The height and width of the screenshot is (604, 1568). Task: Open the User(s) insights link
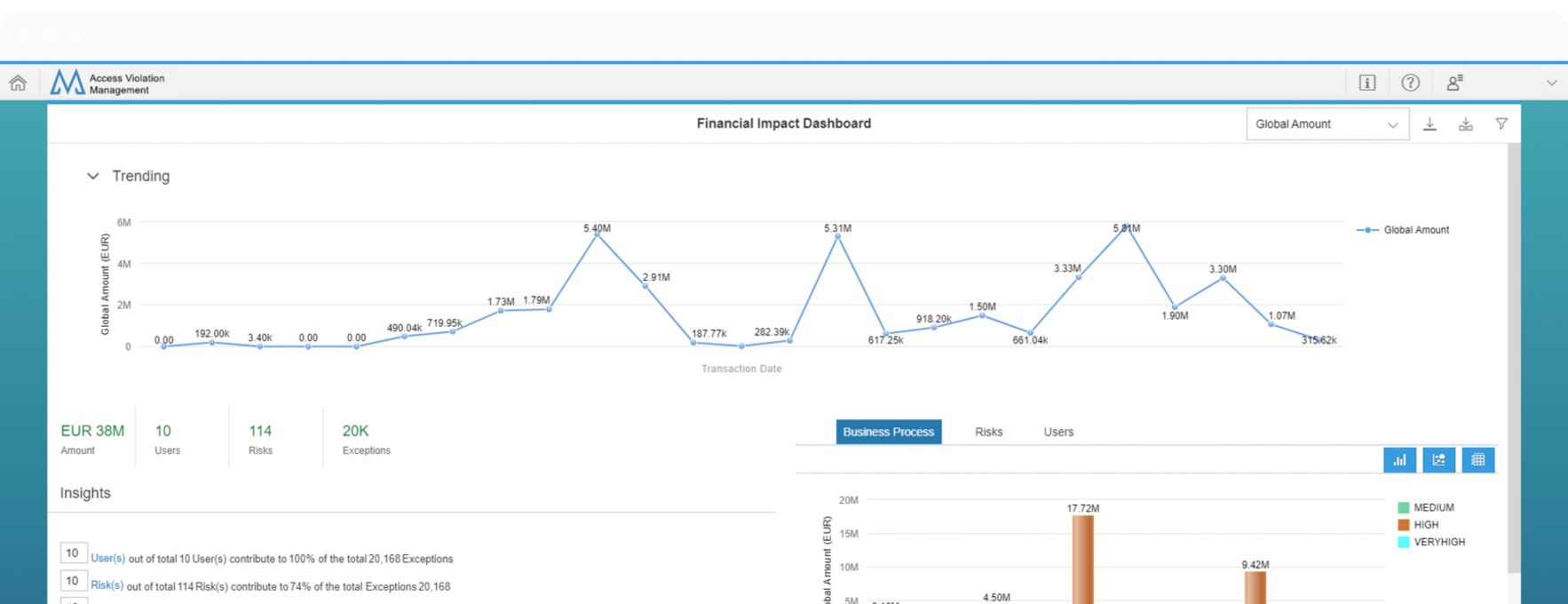pyautogui.click(x=107, y=559)
